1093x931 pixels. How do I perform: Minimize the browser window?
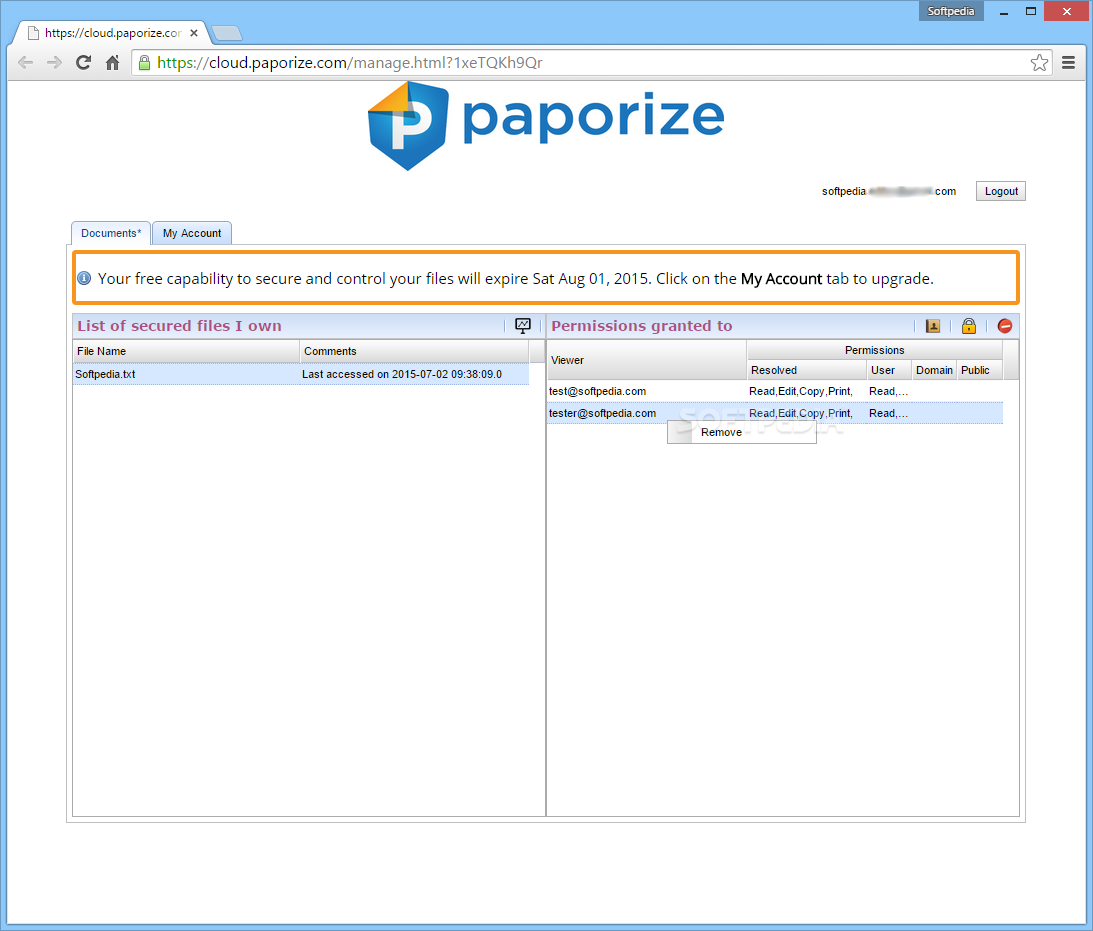(x=1004, y=12)
